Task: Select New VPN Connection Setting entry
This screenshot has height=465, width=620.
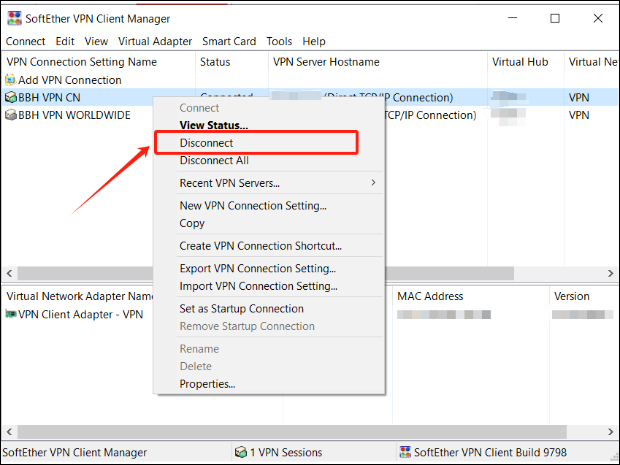Action: (253, 206)
